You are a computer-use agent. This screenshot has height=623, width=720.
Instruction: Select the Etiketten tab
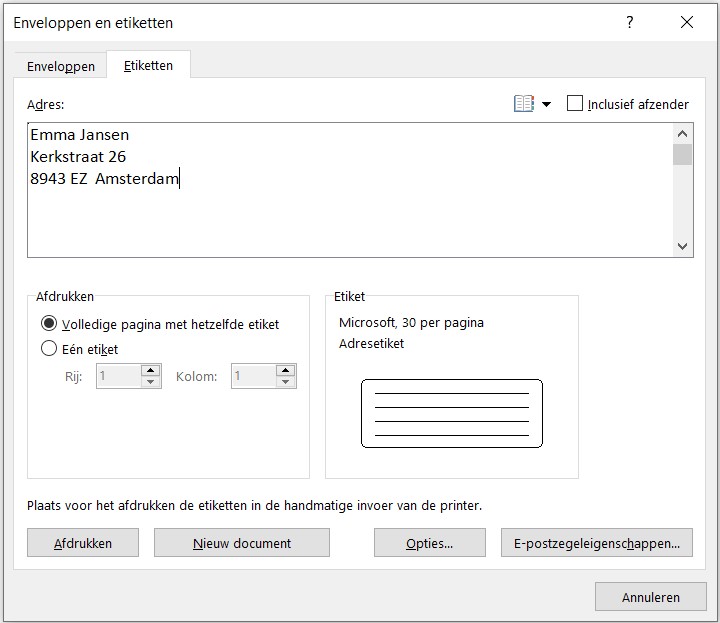pyautogui.click(x=148, y=65)
